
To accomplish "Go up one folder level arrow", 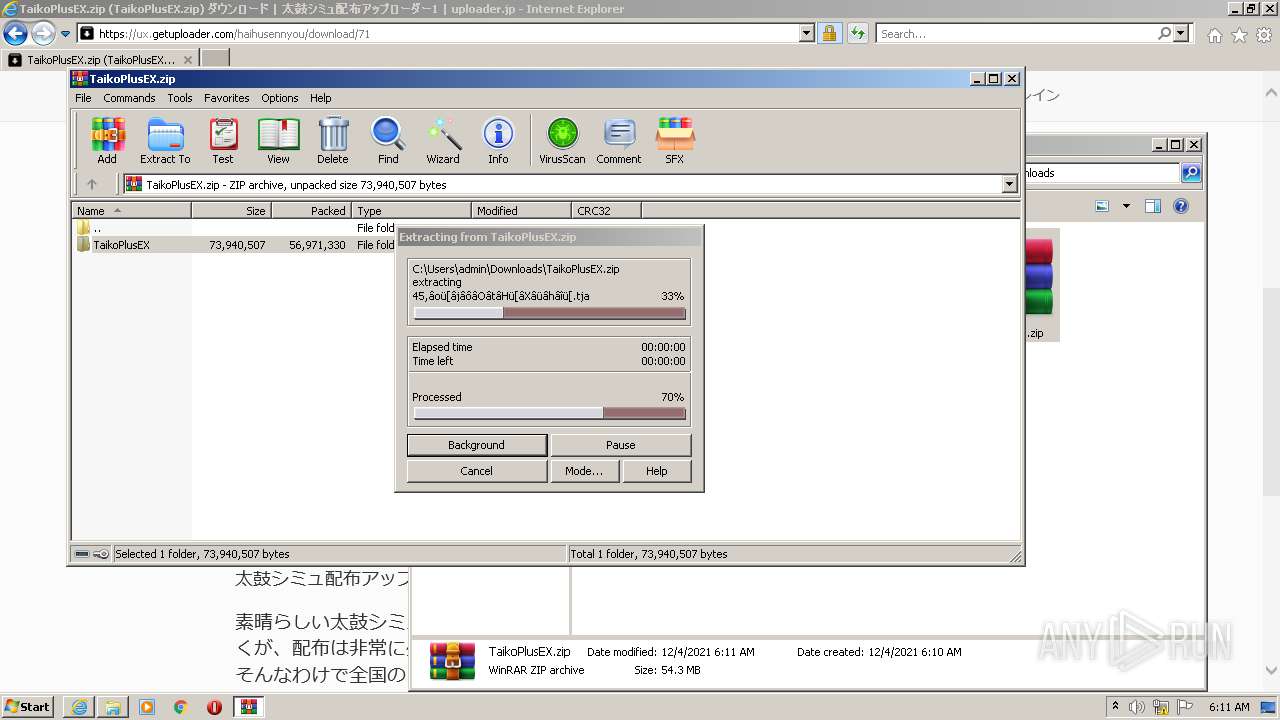I will tap(92, 184).
